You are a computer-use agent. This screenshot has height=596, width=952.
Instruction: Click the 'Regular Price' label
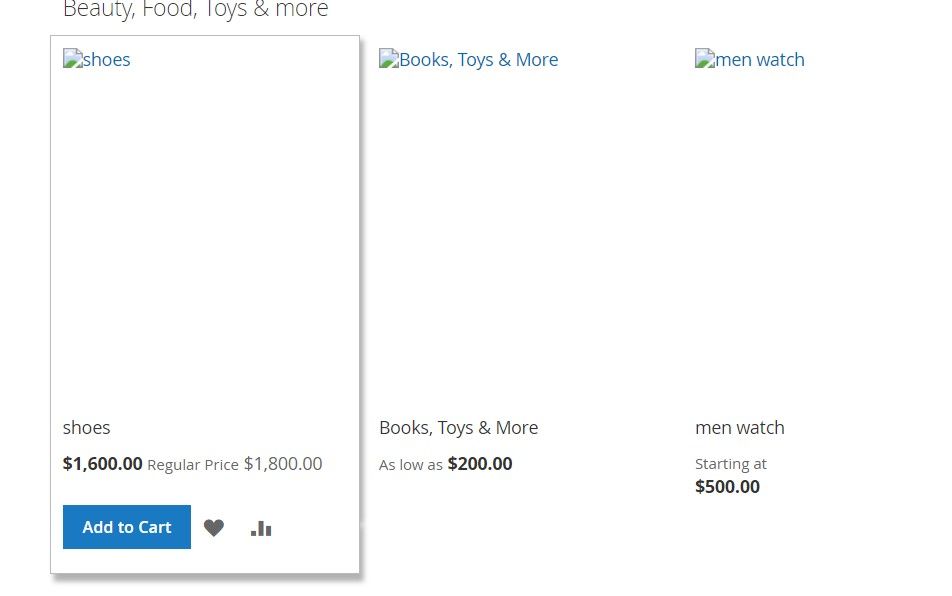click(193, 465)
